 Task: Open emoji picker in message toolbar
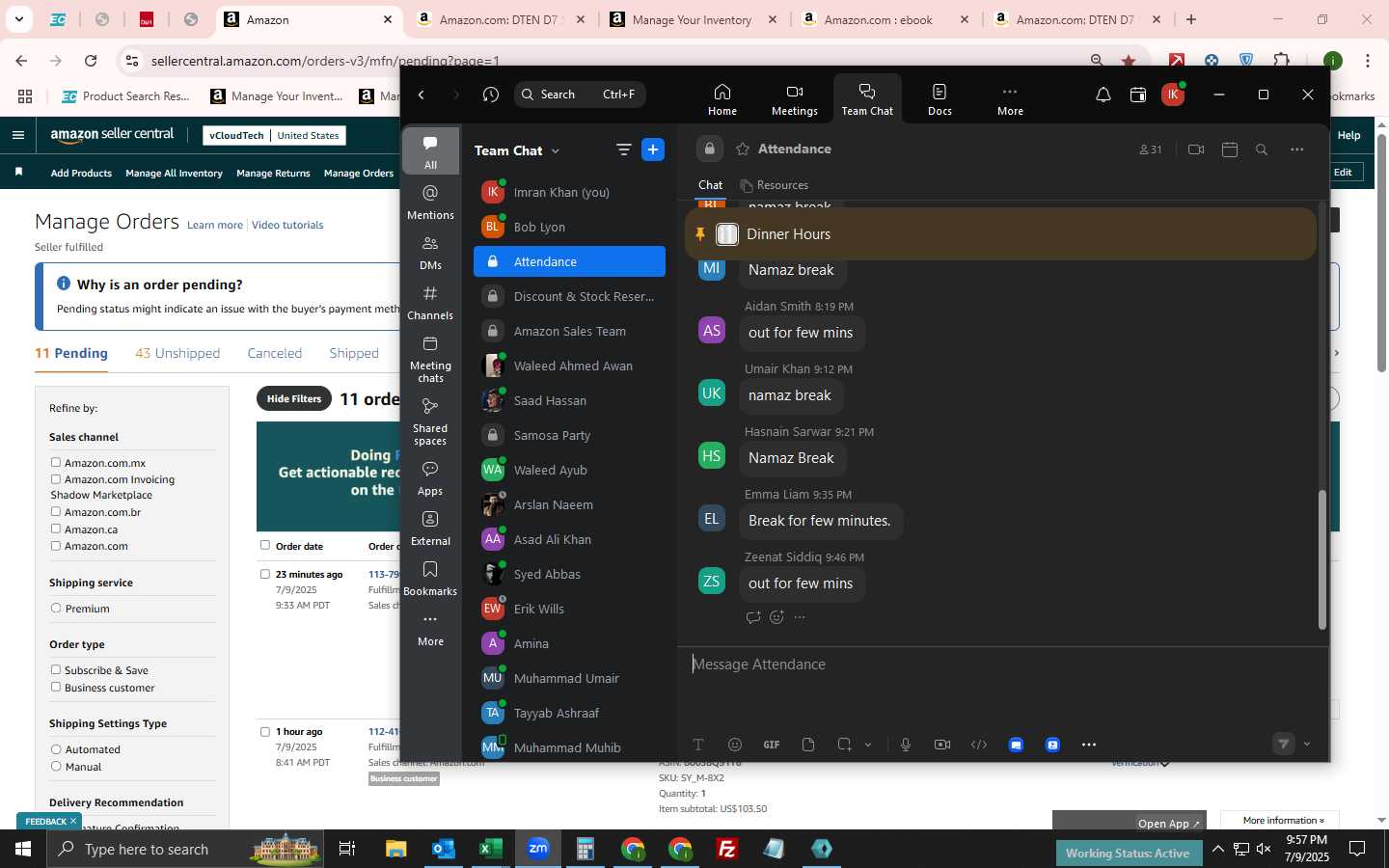tap(735, 745)
